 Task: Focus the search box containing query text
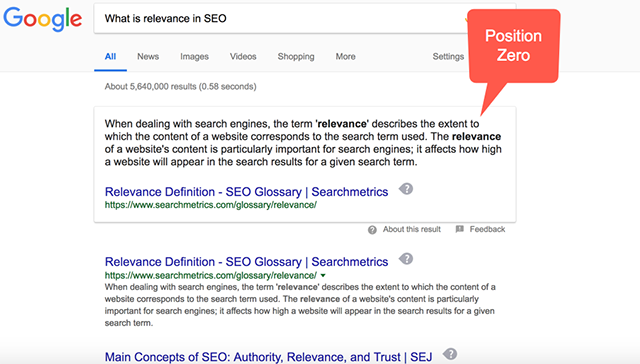(282, 19)
